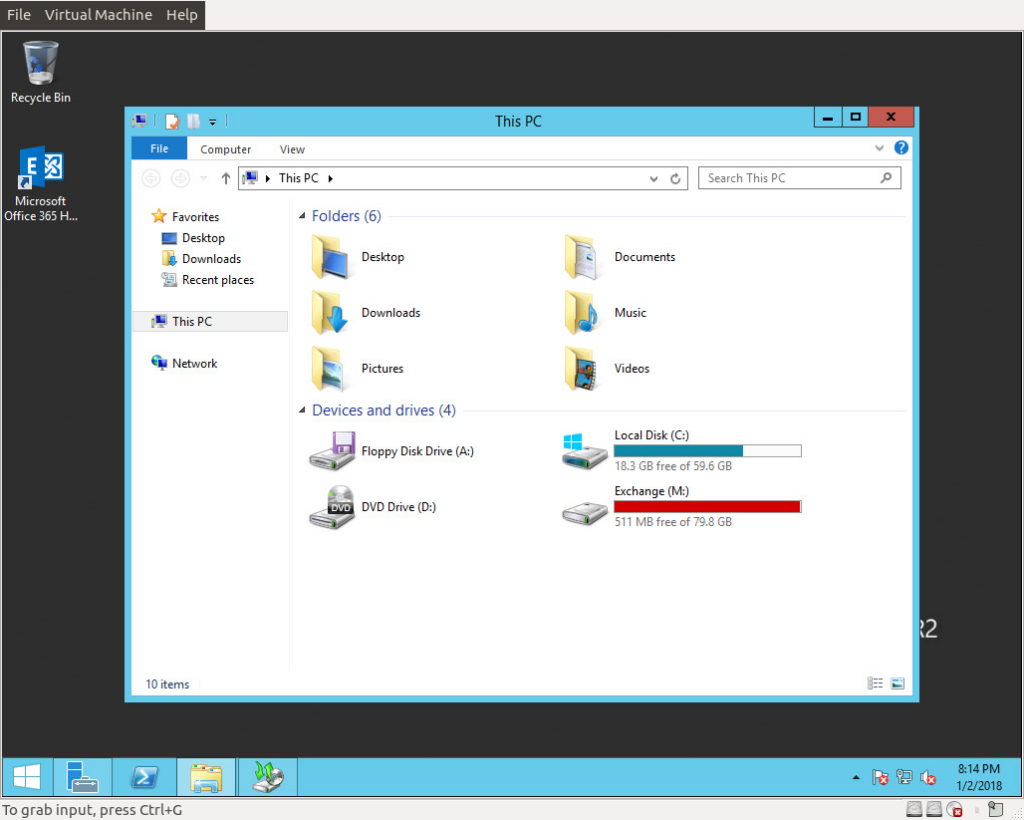Select the Microsoft Office 365 Hybrid shortcut icon

pyautogui.click(x=40, y=184)
